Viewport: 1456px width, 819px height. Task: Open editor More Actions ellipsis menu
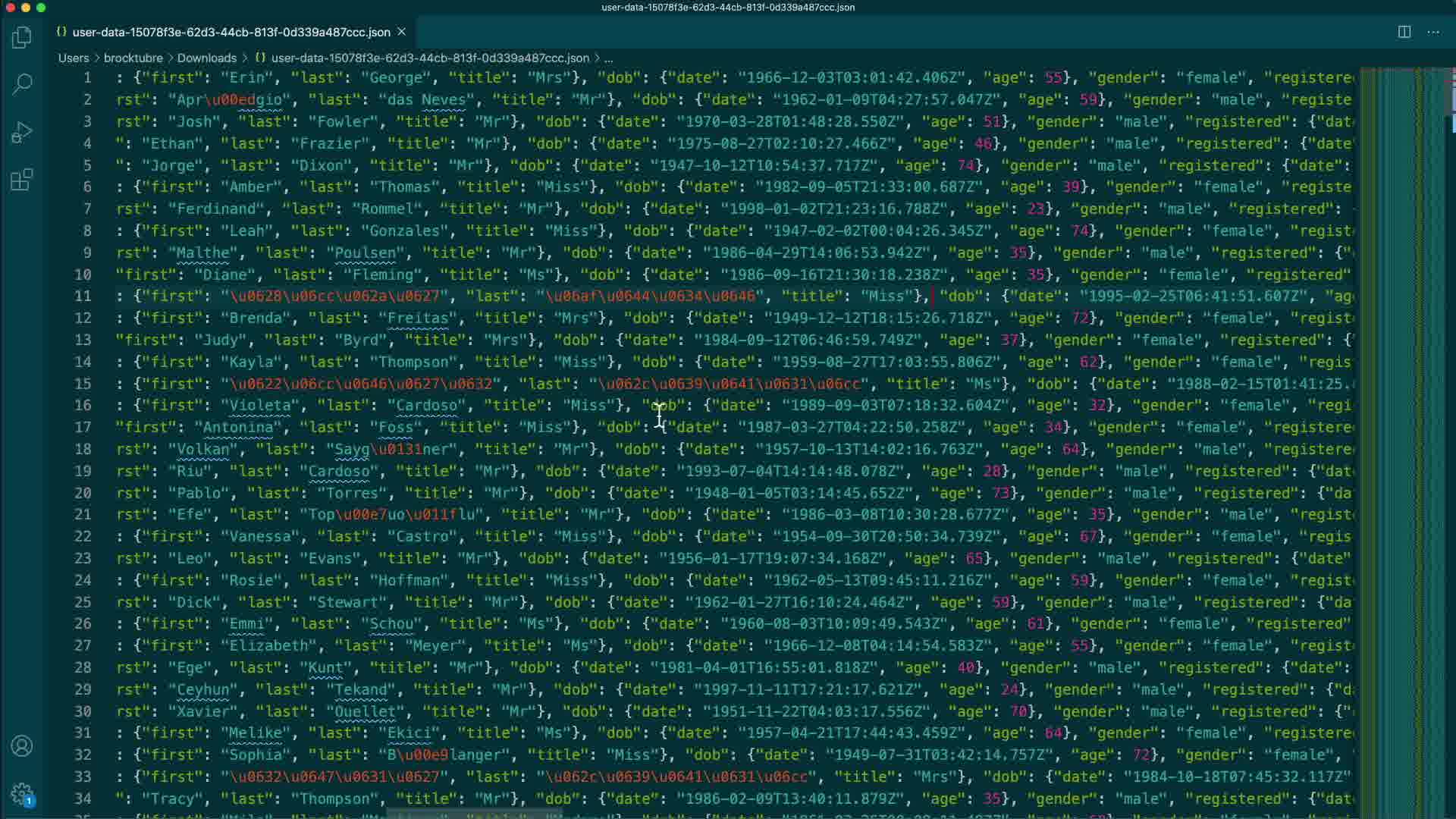tap(1432, 32)
